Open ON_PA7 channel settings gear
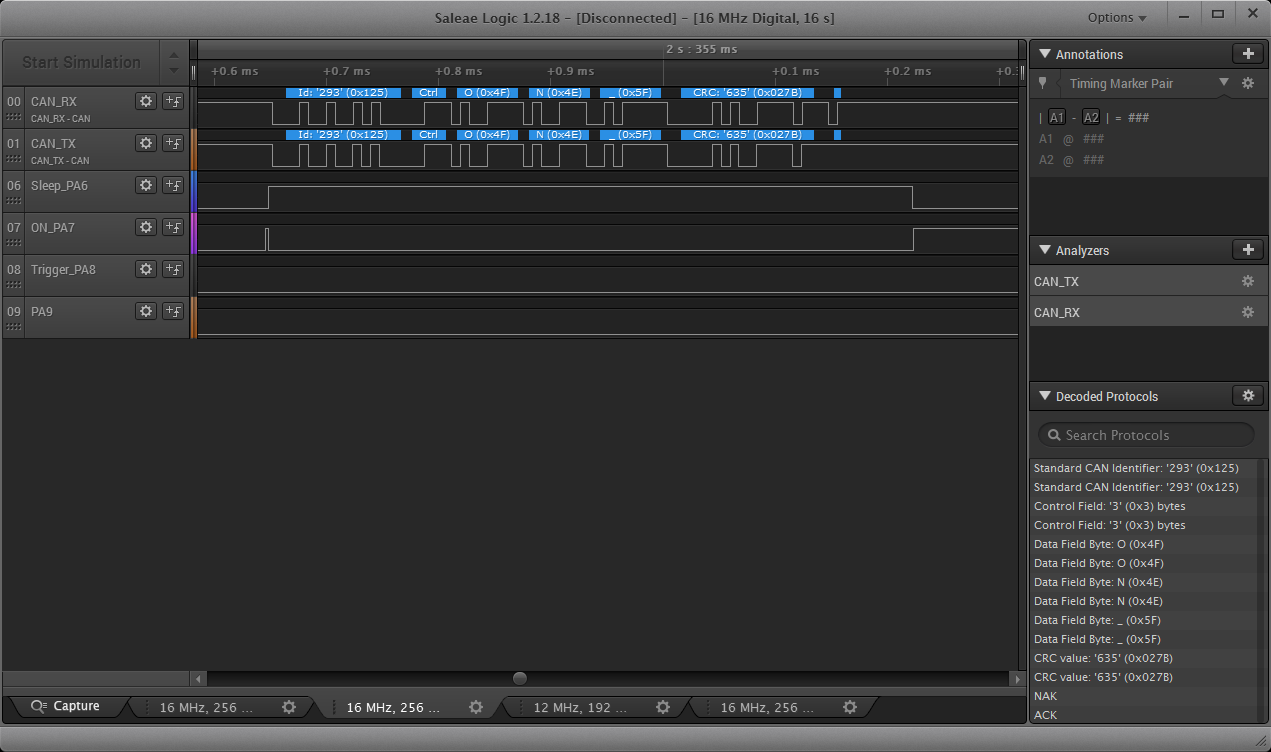 click(x=146, y=227)
